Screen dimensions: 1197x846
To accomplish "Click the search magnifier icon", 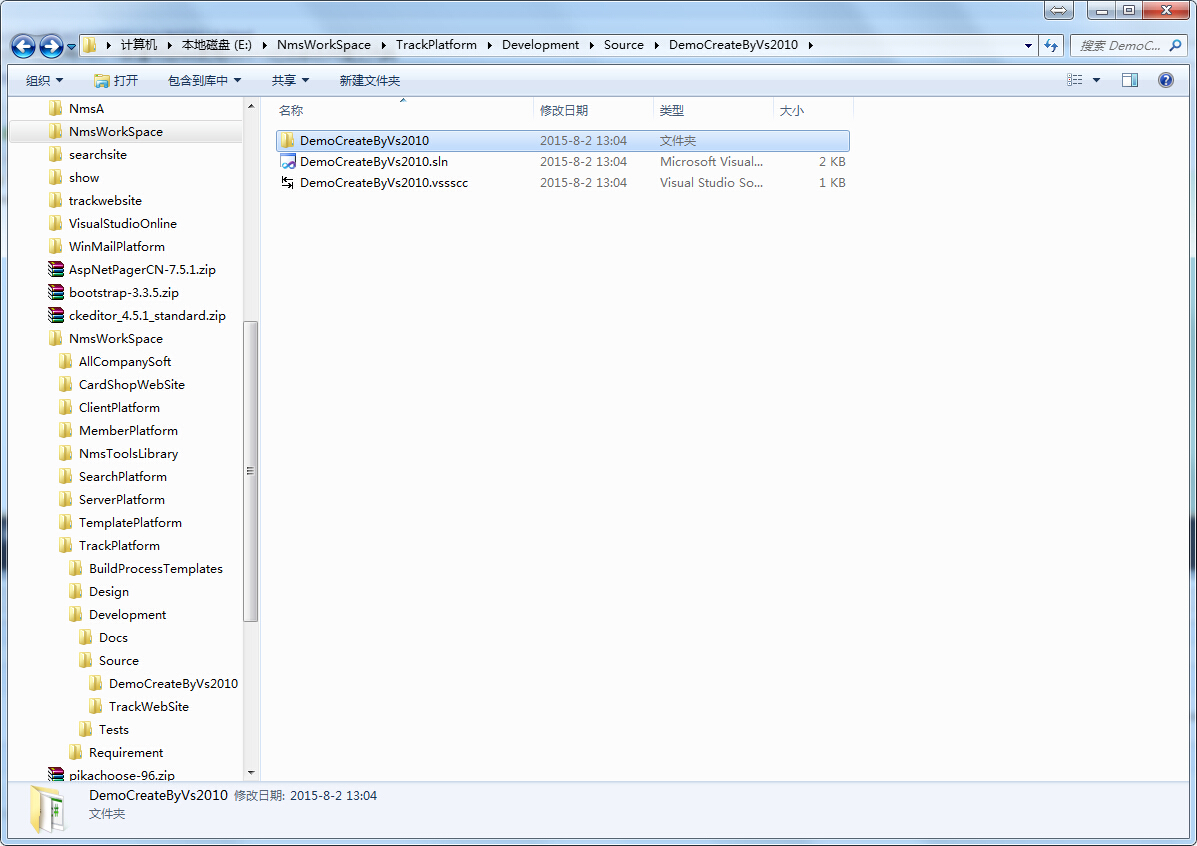I will 1176,46.
